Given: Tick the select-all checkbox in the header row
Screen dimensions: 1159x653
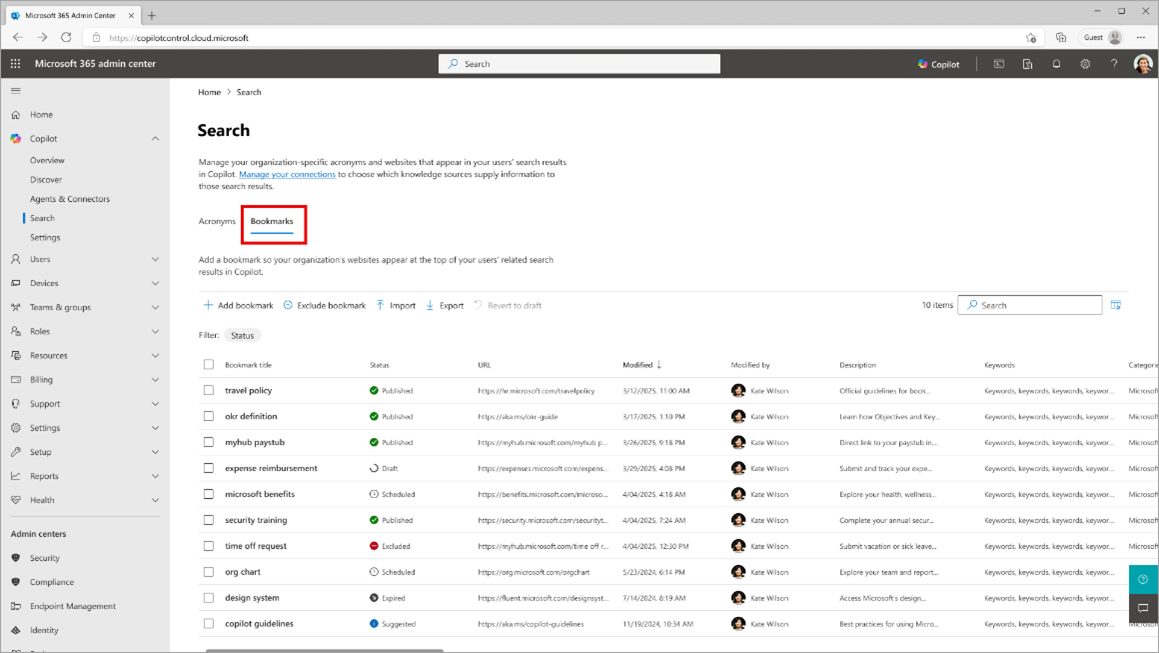Looking at the screenshot, I should (x=208, y=365).
